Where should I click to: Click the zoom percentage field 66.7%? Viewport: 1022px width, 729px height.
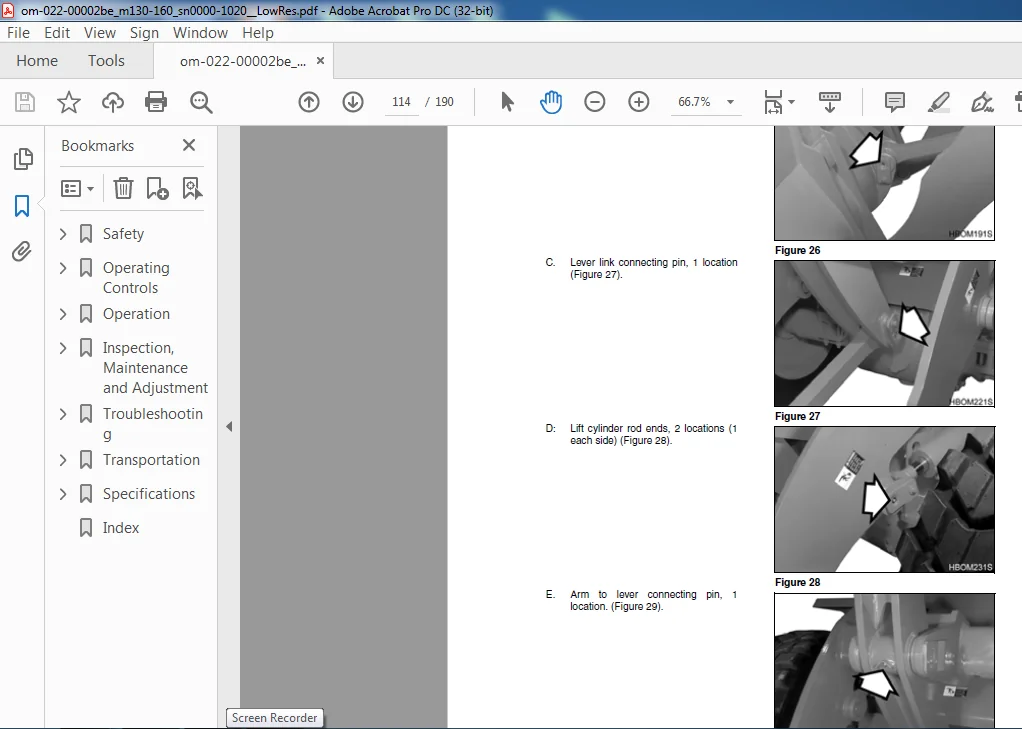coord(694,102)
